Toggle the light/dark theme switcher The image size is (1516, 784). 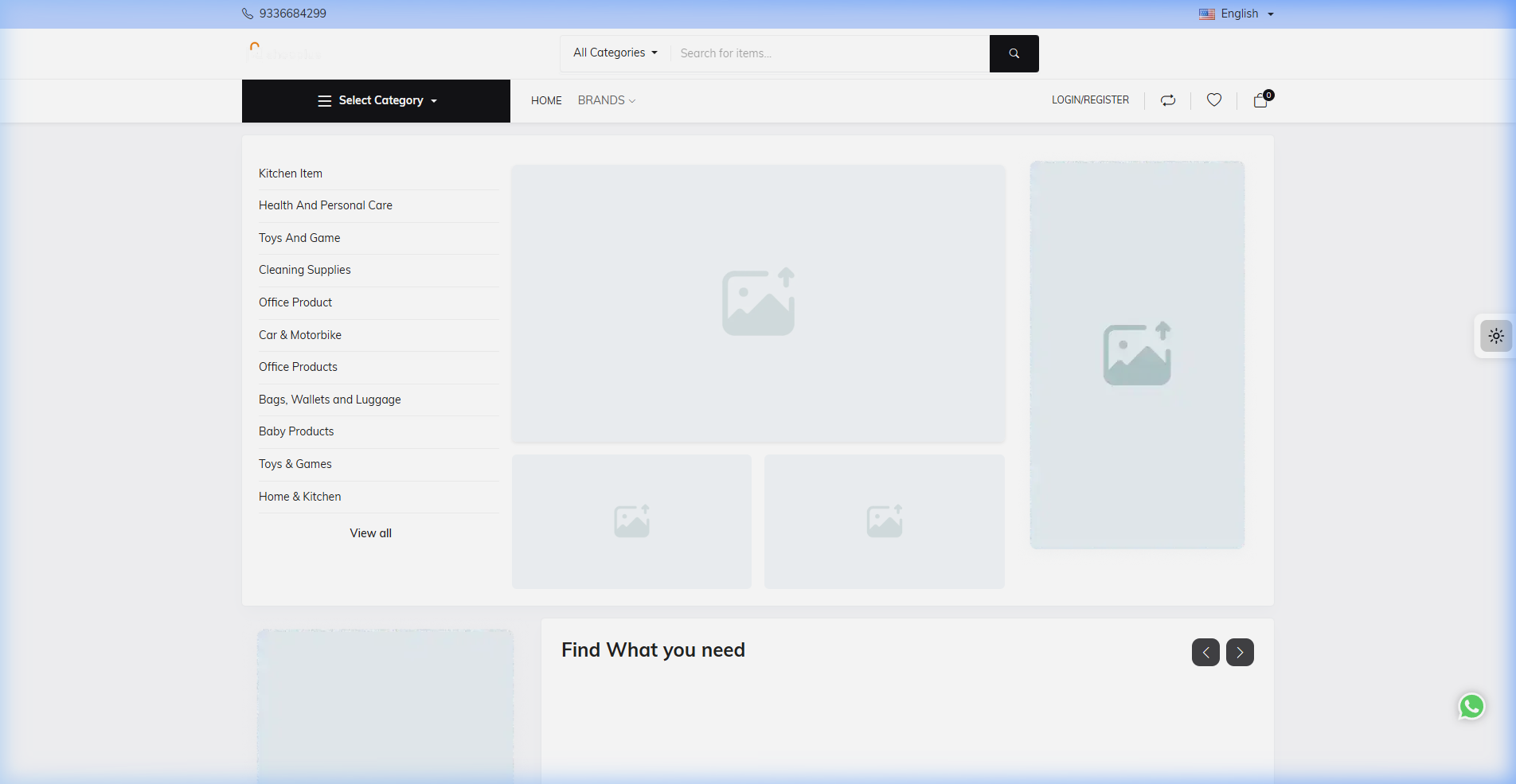[1496, 336]
